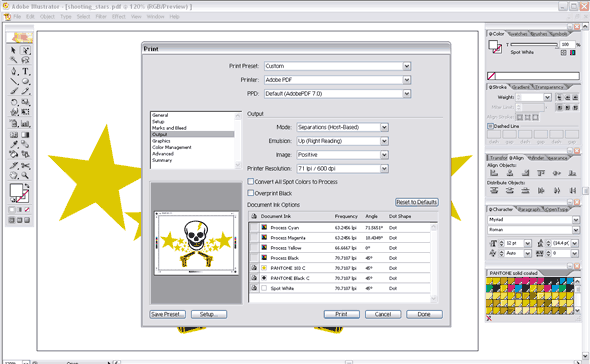Screen dimensions: 590x364
Task: Select the Gradient tool in toolbox
Action: click(x=25, y=135)
